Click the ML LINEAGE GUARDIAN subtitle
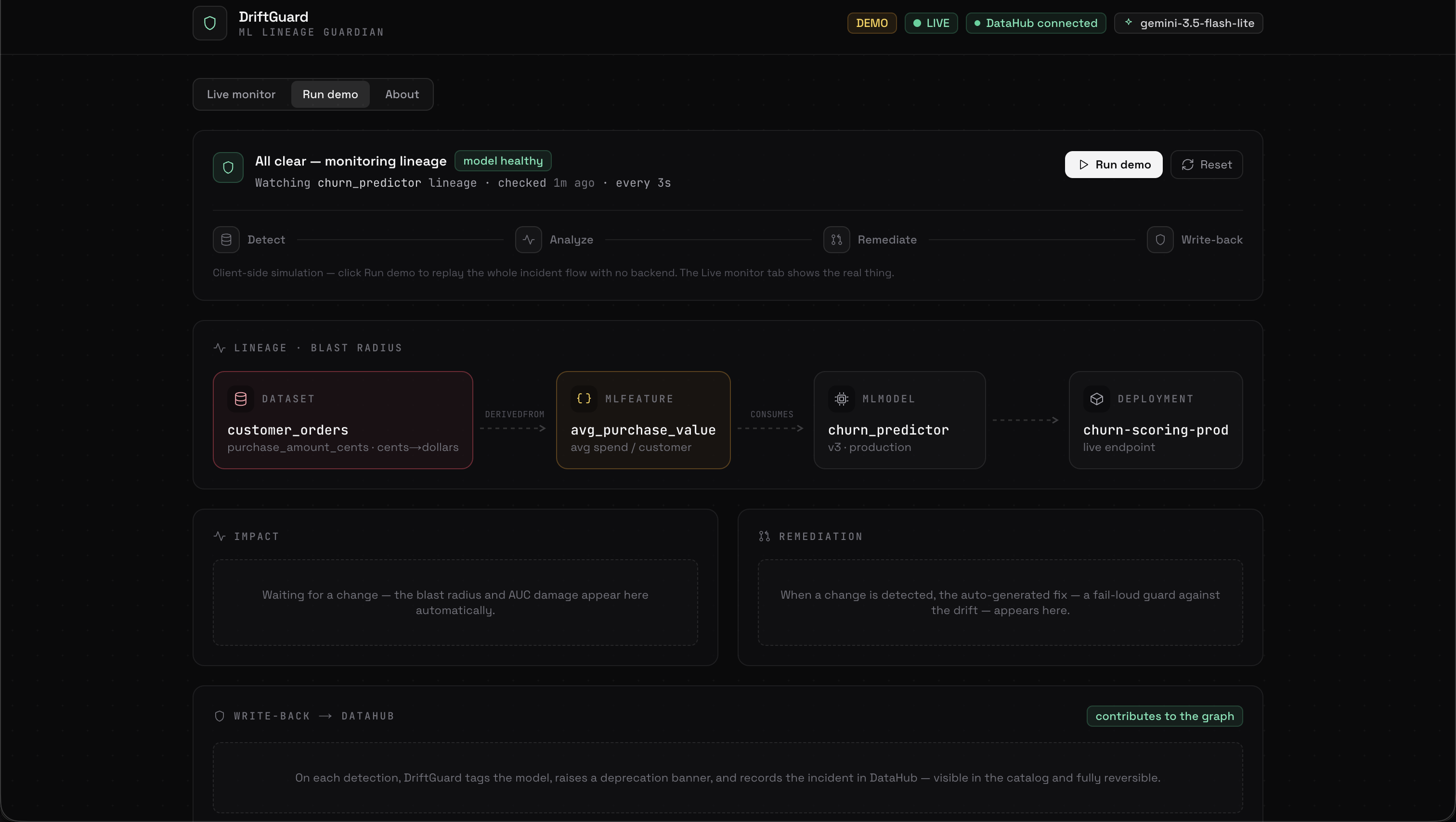 pos(312,32)
